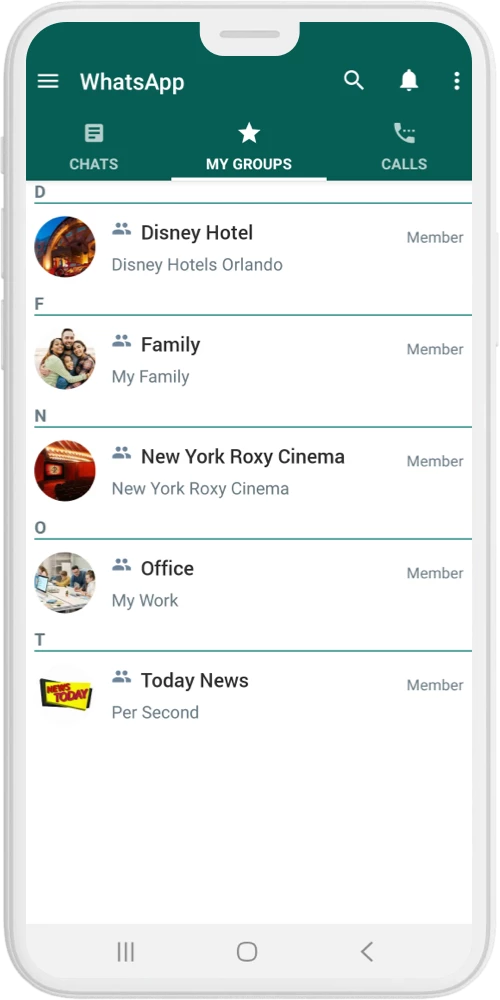Screen dimensions: 500x1000
Task: Click 'Disney Hotels Orlando' subtitle
Action: click(x=197, y=265)
